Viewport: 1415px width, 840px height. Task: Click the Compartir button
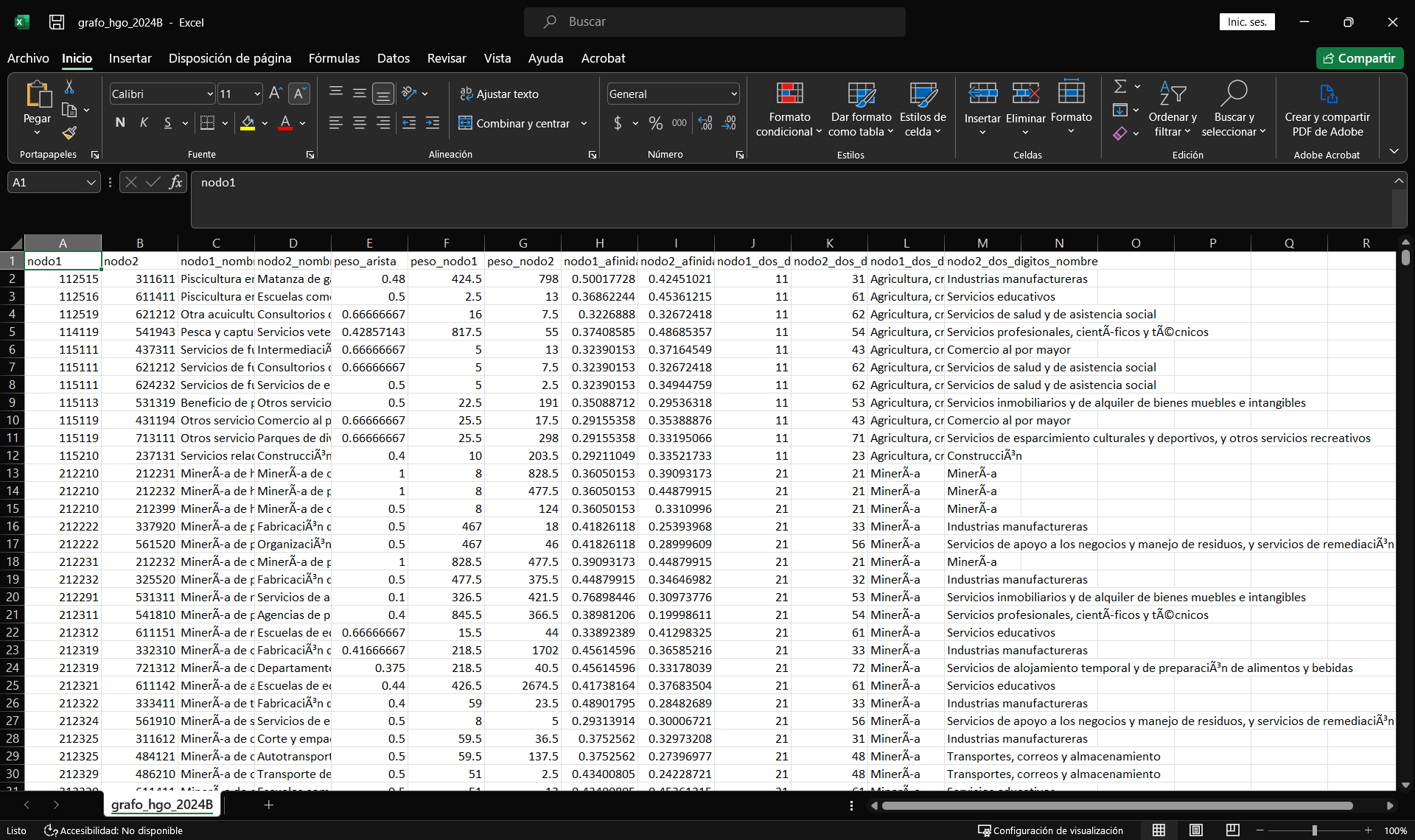pyautogui.click(x=1359, y=58)
